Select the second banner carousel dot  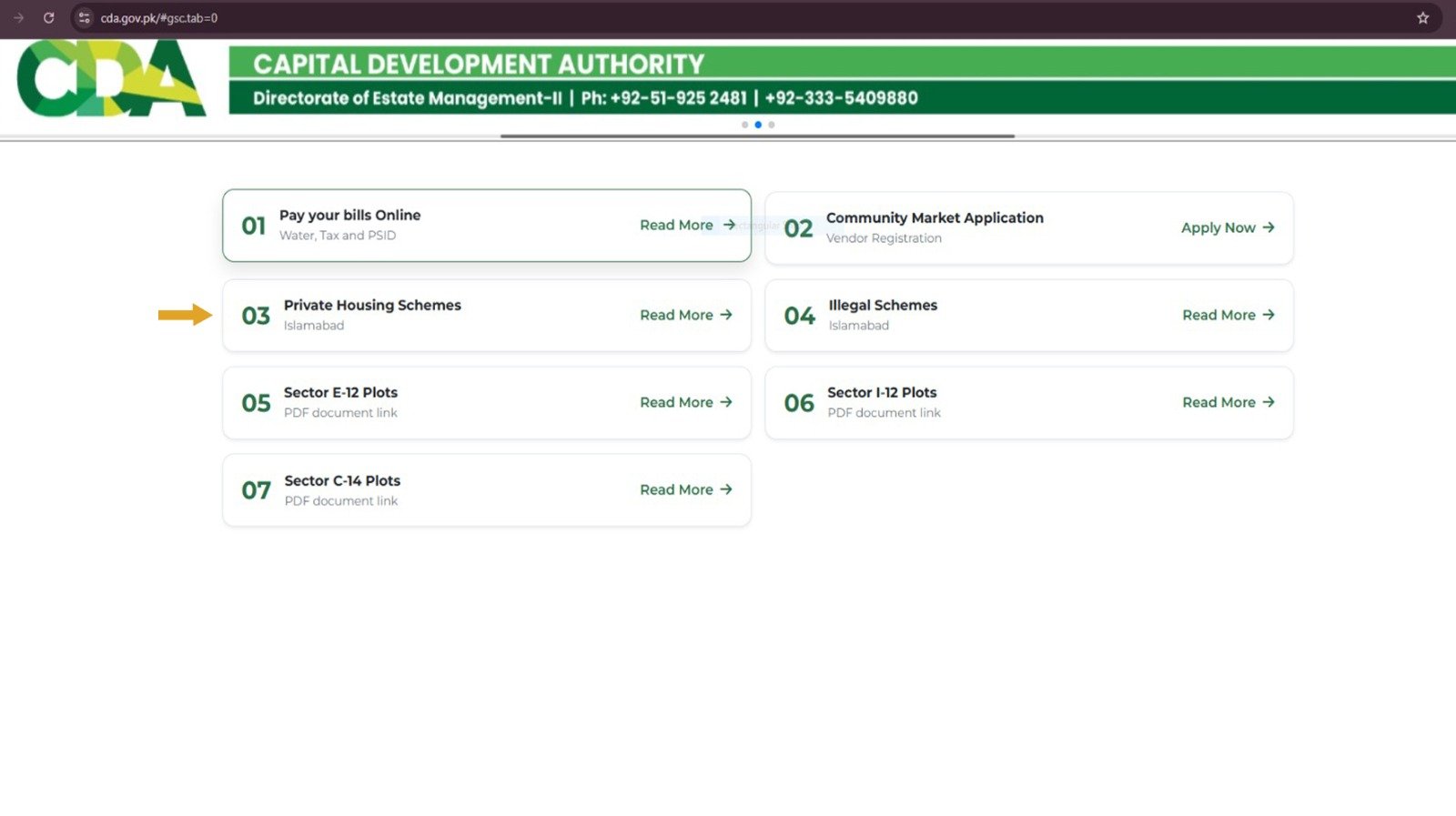coord(758,125)
